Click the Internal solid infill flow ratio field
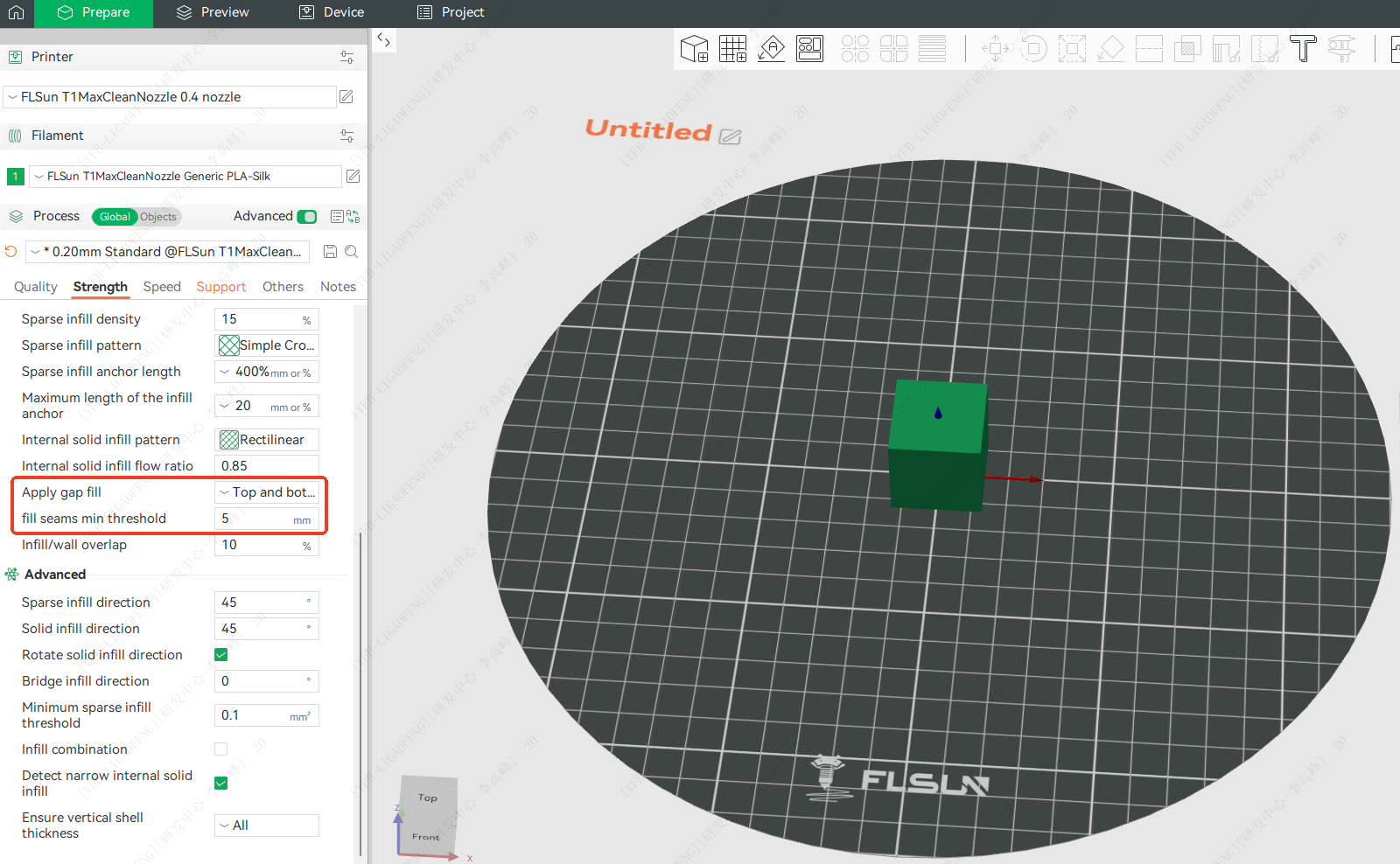Screen dimensions: 1400x864 (x=267, y=466)
